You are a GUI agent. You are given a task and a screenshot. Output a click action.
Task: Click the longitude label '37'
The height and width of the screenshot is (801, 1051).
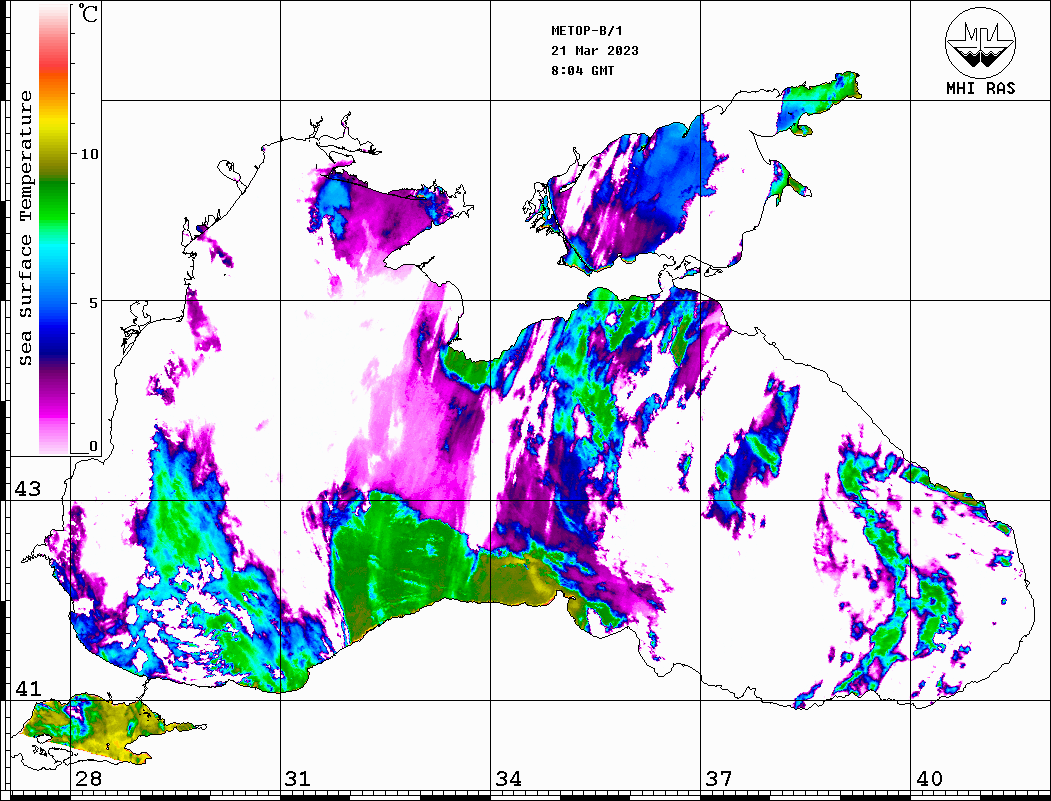coord(719,778)
